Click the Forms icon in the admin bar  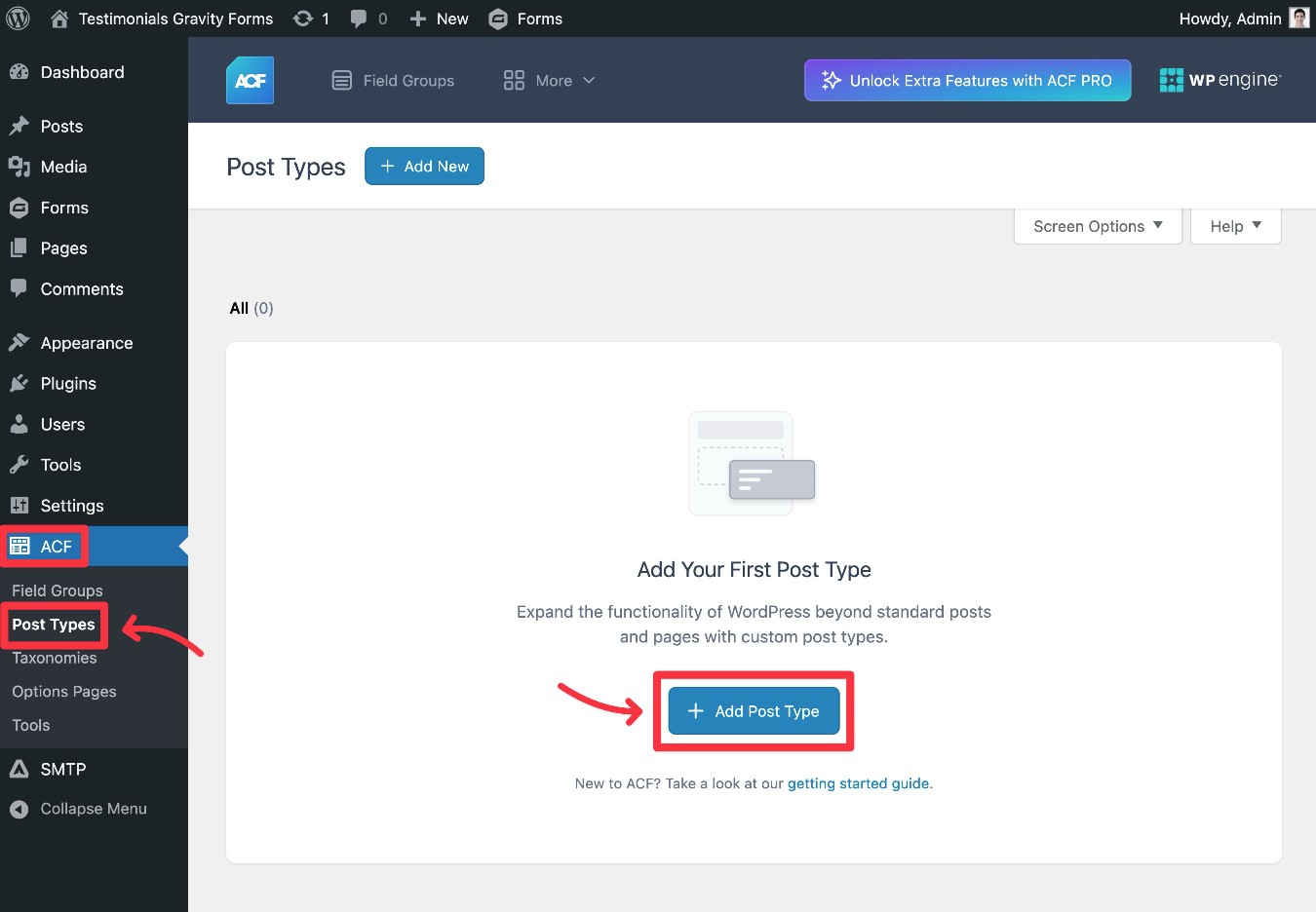click(498, 18)
